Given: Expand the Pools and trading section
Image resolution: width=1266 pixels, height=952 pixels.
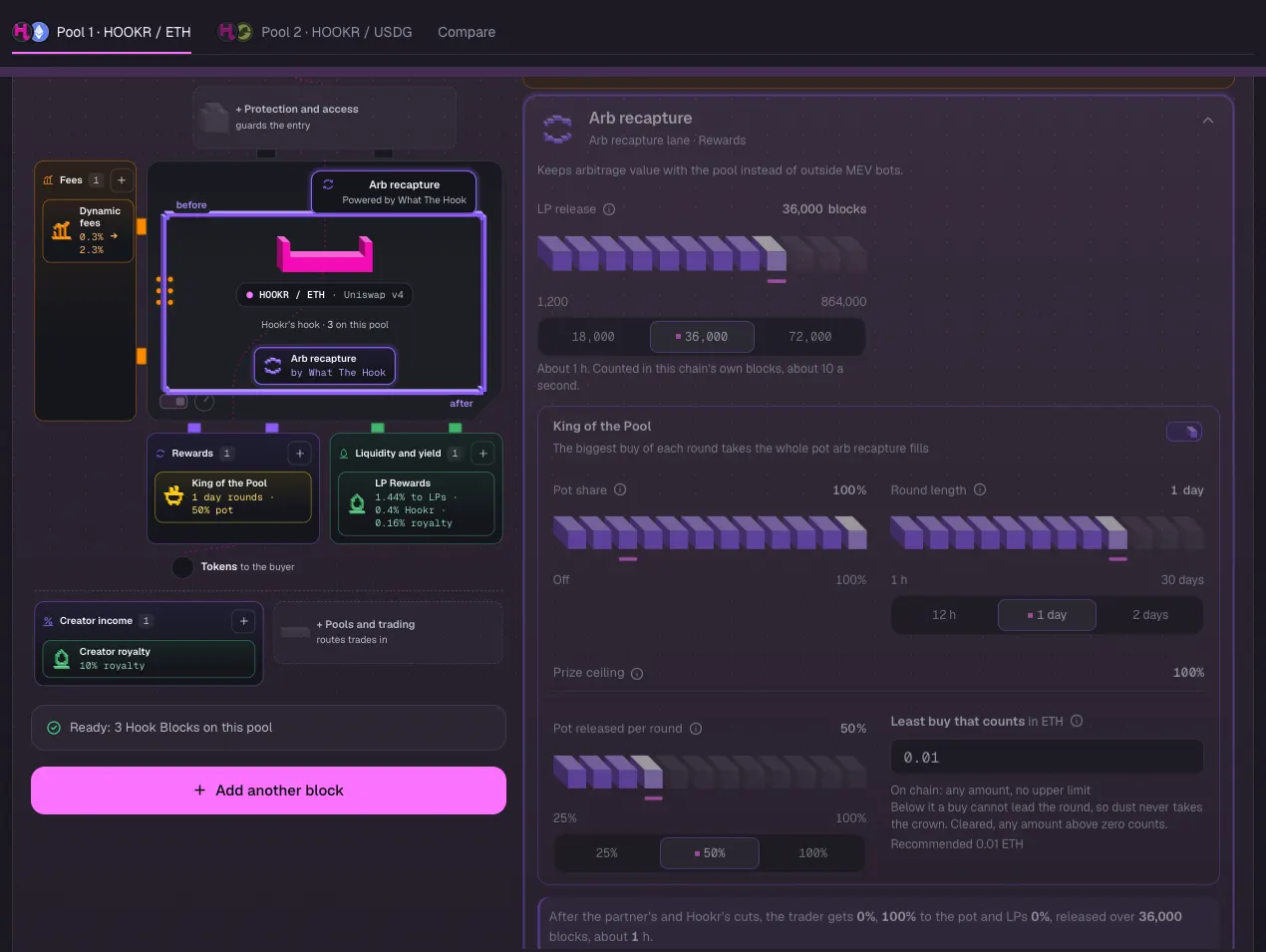Looking at the screenshot, I should click(389, 632).
